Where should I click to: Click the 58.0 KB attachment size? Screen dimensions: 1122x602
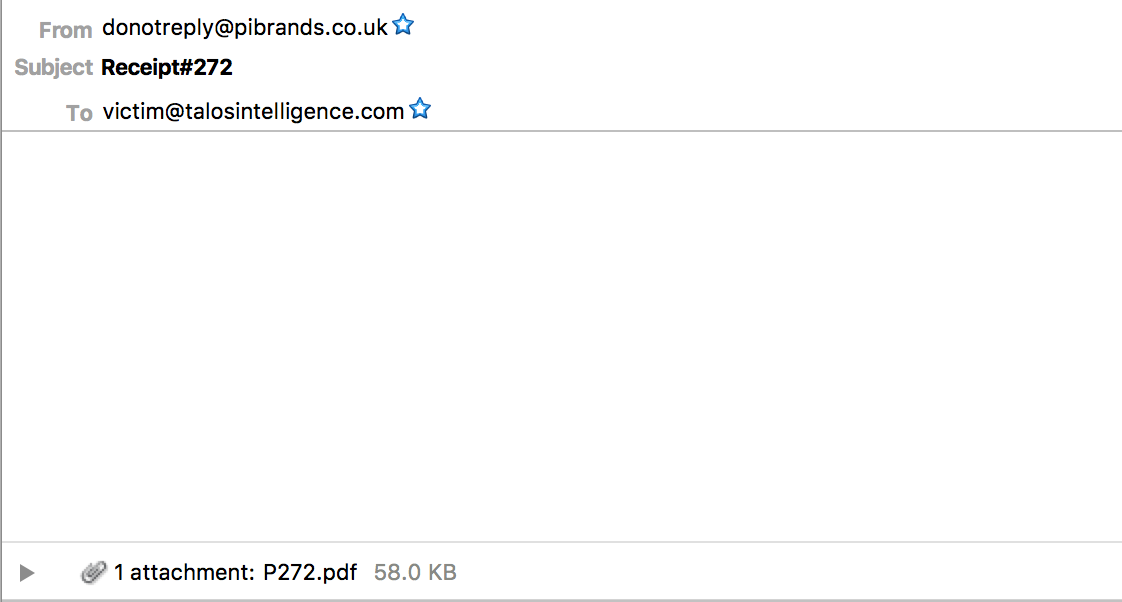415,572
